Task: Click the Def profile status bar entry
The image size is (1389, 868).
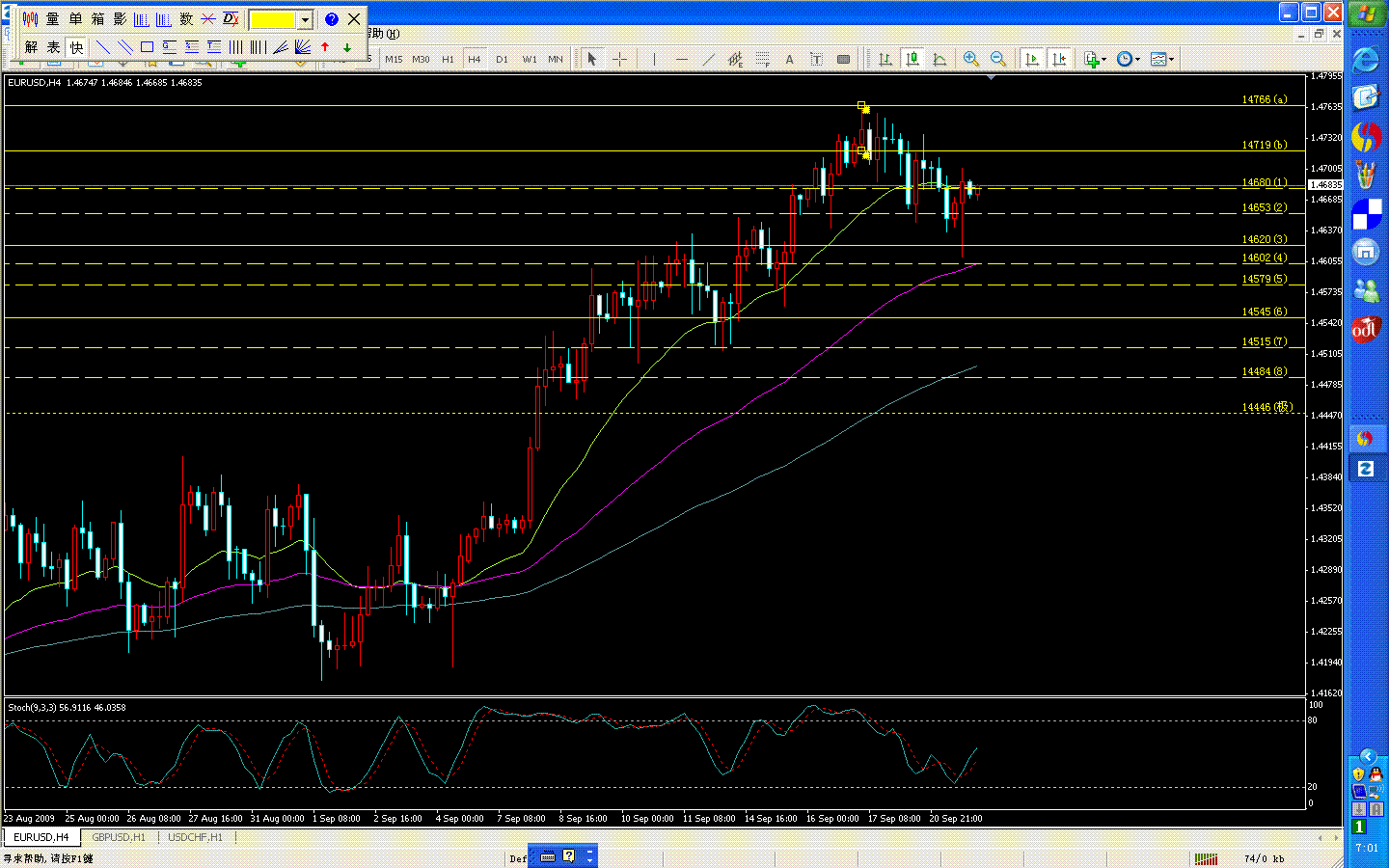Action: pos(518,858)
